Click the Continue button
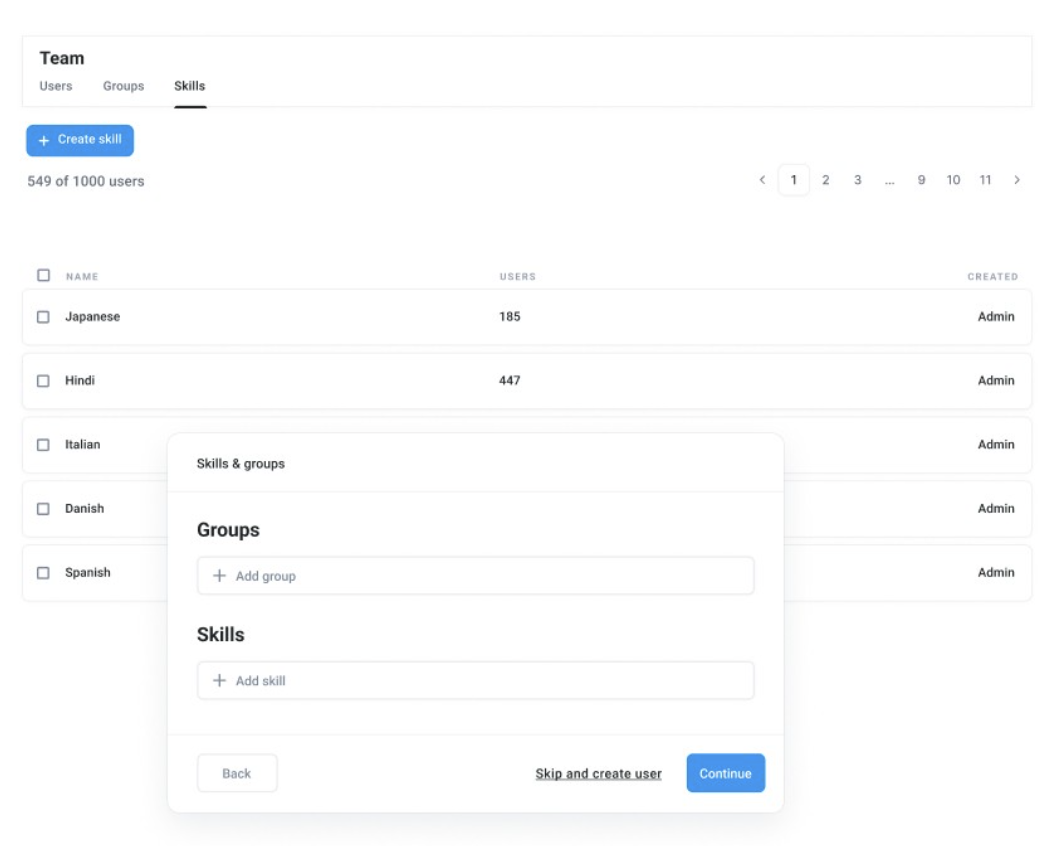 (x=725, y=772)
